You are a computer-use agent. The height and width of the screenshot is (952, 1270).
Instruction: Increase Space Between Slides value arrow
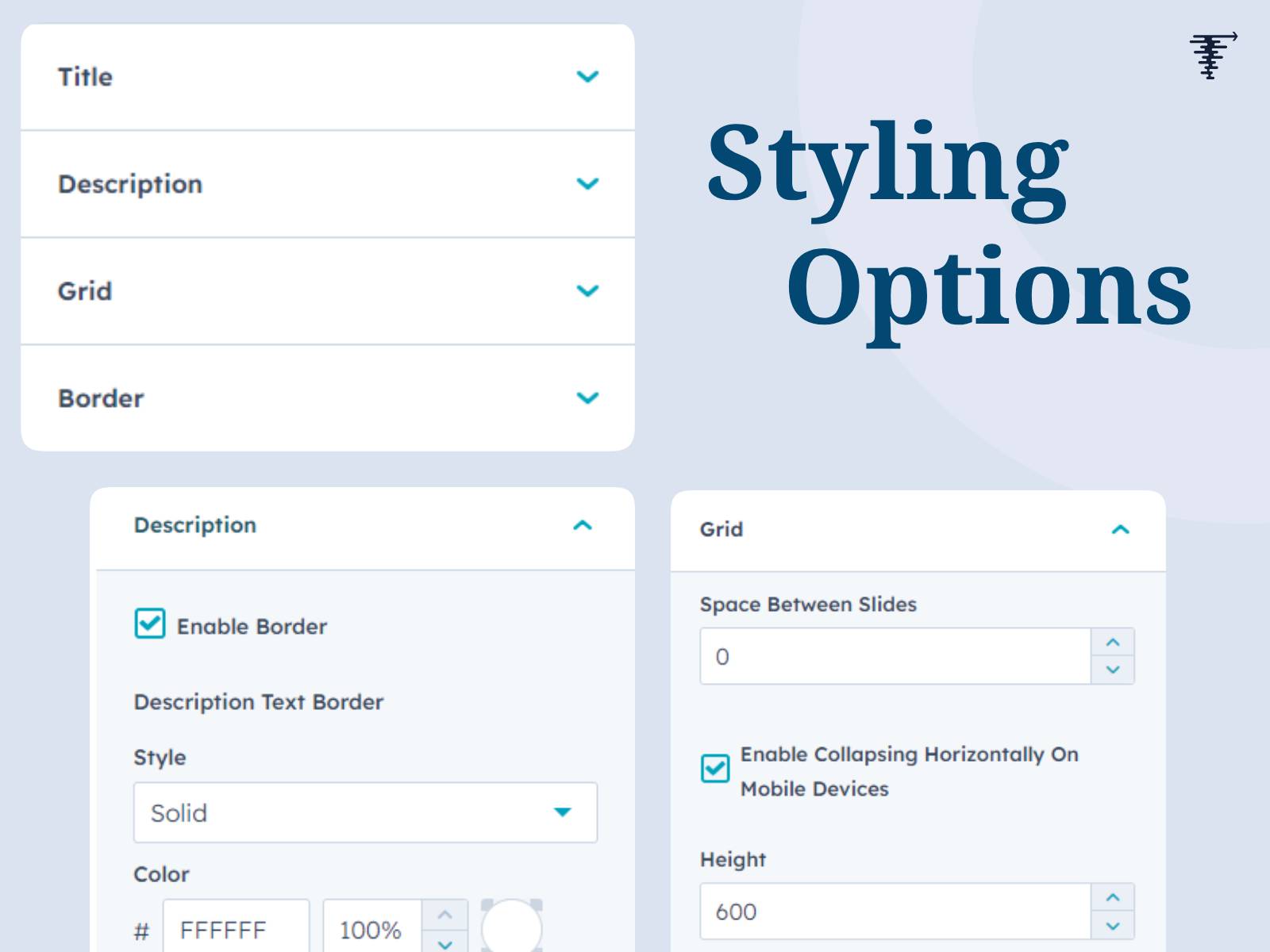tap(1113, 643)
